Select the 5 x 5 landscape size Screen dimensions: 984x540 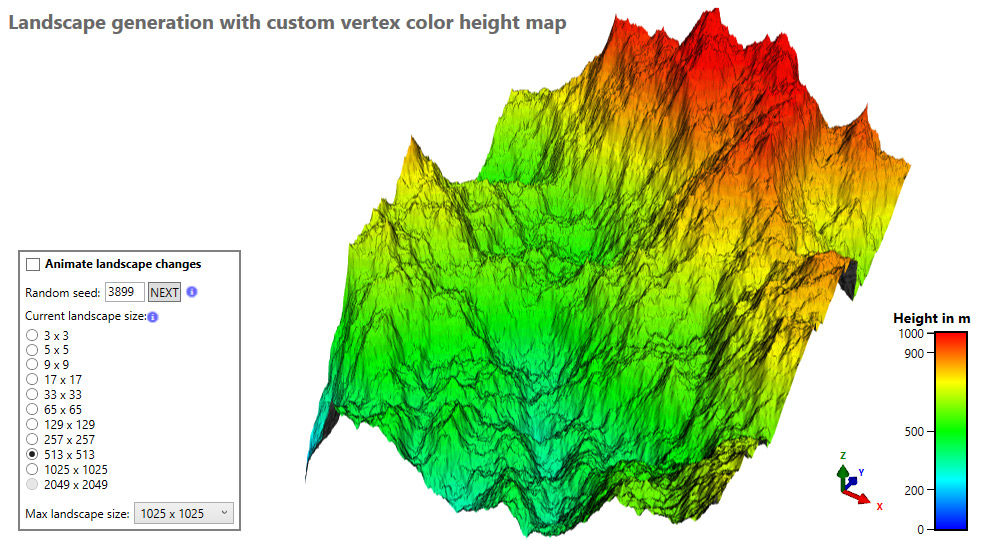tap(32, 350)
